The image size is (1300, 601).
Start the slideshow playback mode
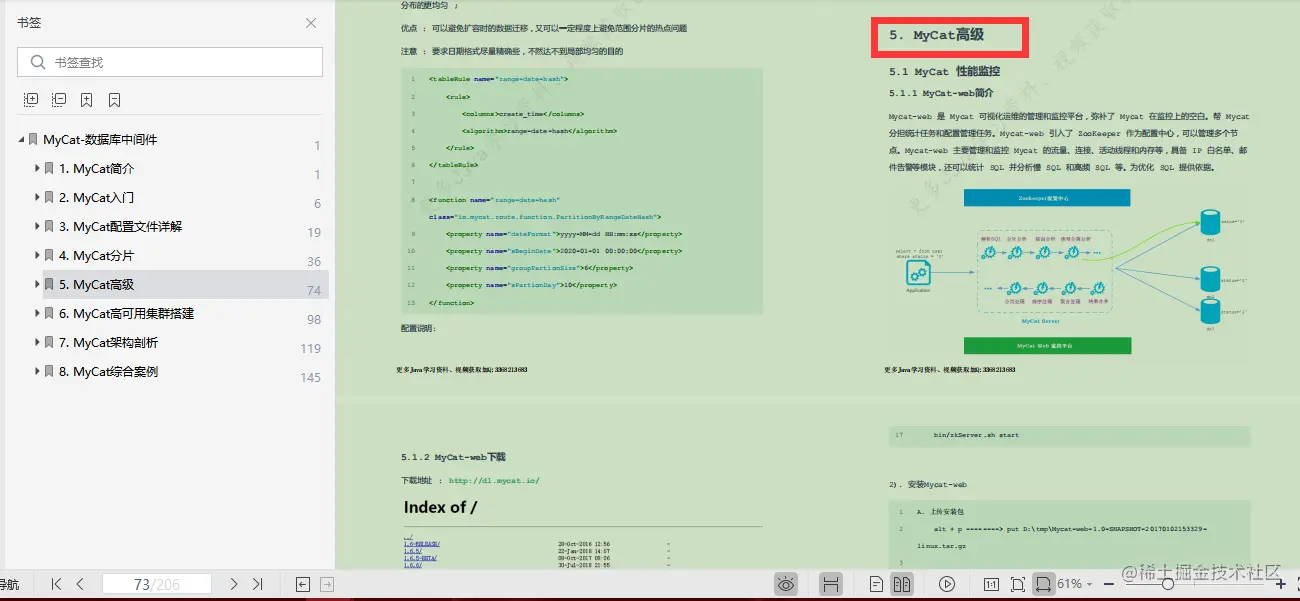click(x=947, y=584)
